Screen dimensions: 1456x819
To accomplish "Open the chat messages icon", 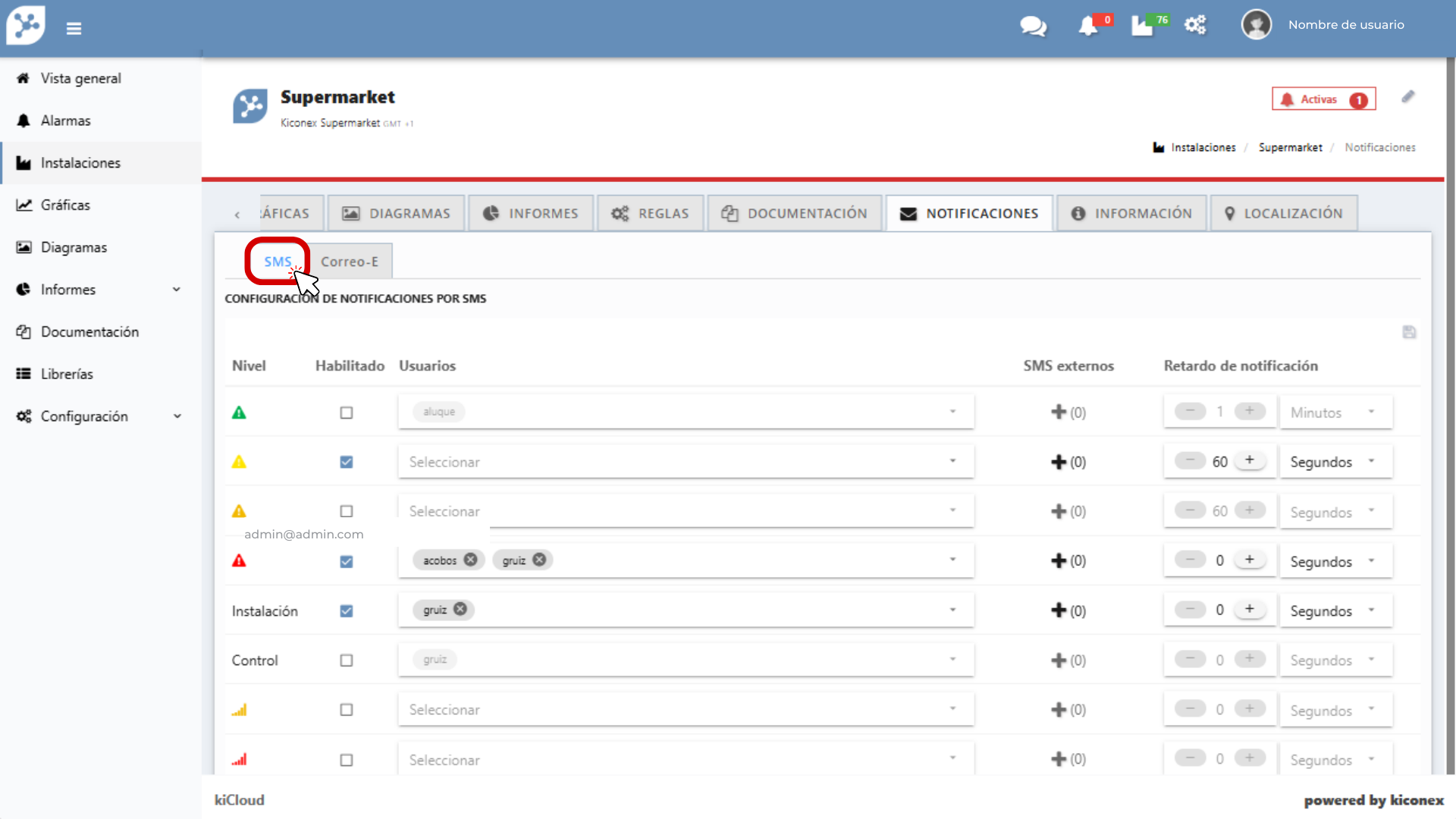I will [x=1033, y=27].
